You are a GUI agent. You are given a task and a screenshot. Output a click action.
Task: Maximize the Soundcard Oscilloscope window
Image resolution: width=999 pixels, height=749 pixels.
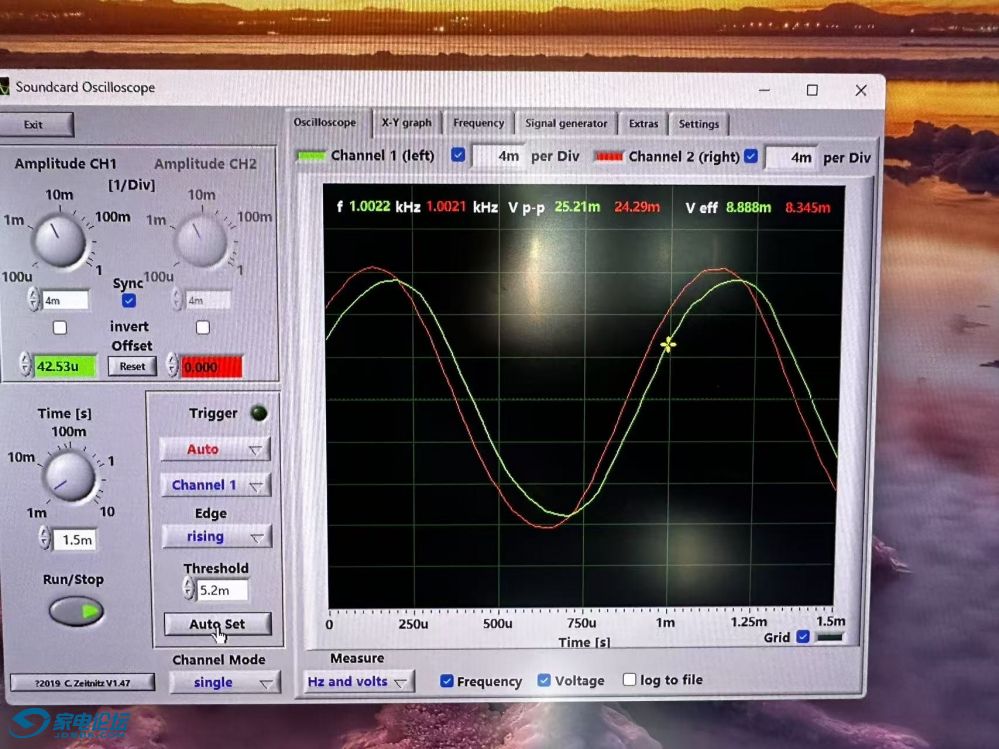click(812, 90)
